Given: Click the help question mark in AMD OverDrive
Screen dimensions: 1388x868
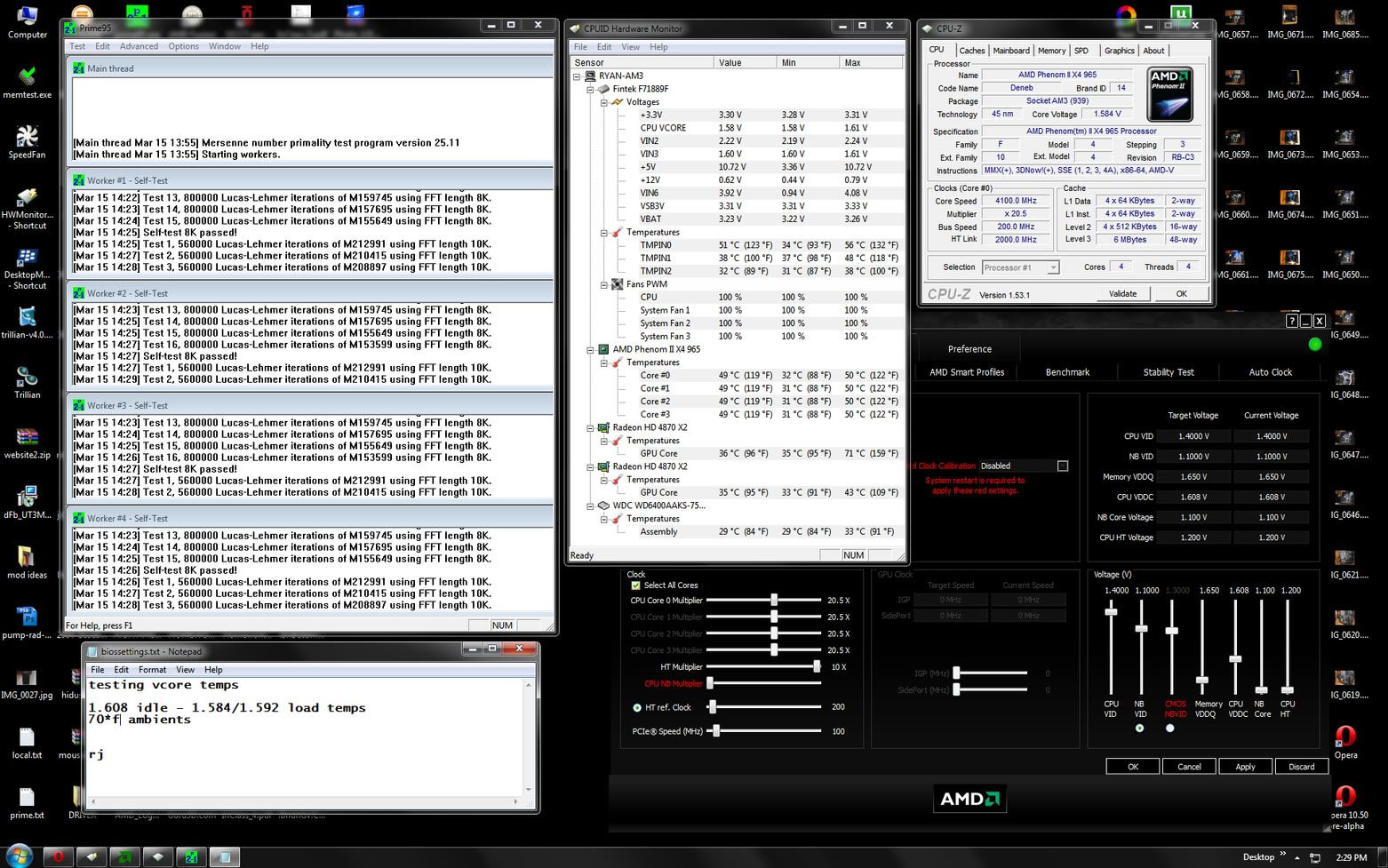Looking at the screenshot, I should (x=1291, y=321).
